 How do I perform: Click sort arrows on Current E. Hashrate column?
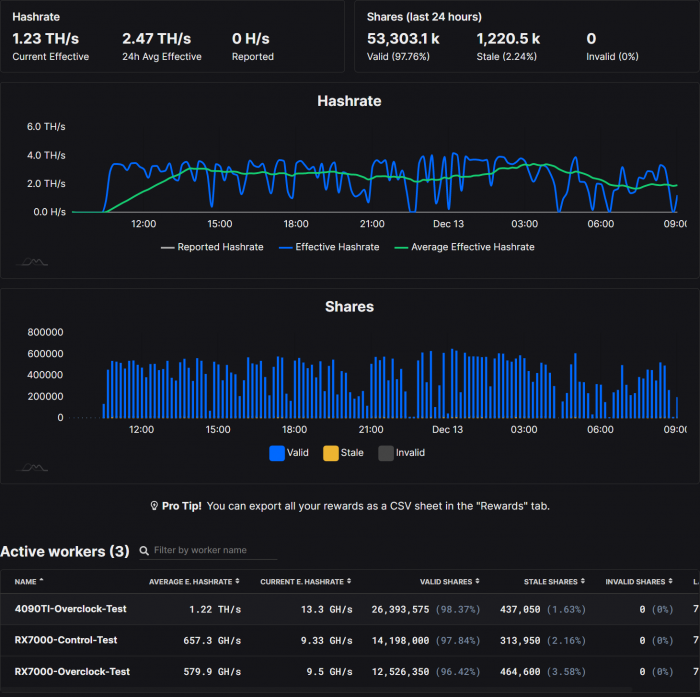[x=347, y=581]
